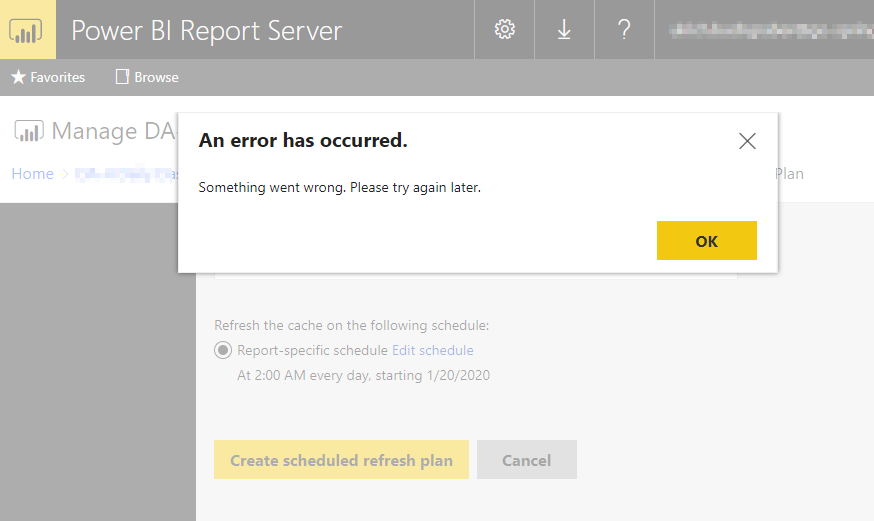This screenshot has width=874, height=521.
Task: Click the blurred user account name
Action: click(771, 30)
